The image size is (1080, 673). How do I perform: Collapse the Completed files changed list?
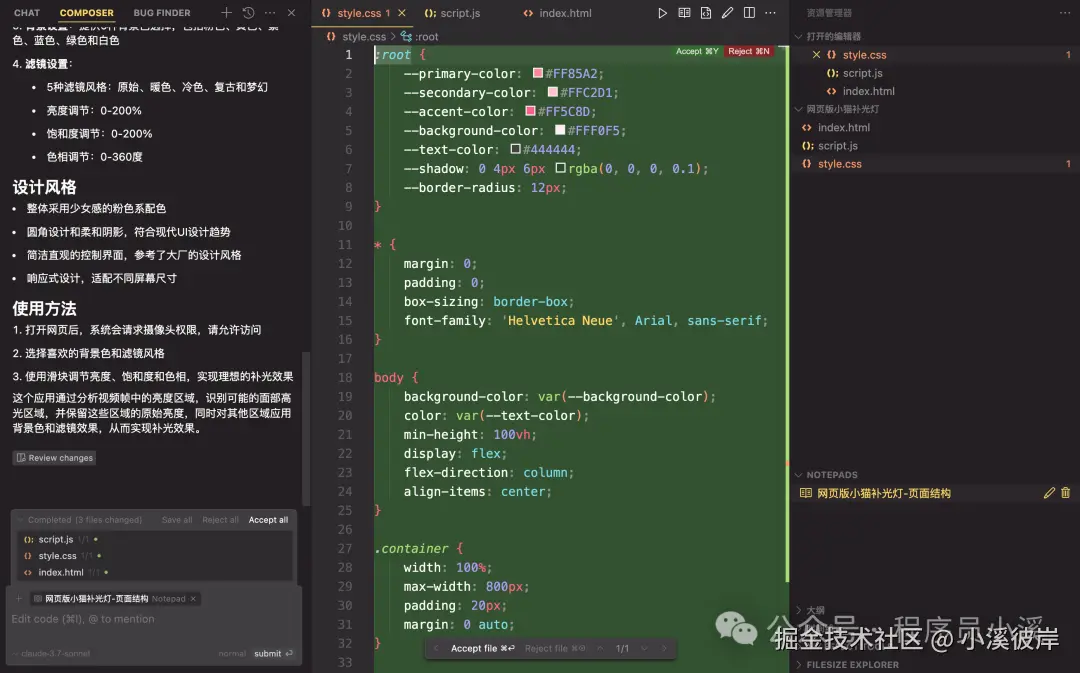[x=19, y=520]
